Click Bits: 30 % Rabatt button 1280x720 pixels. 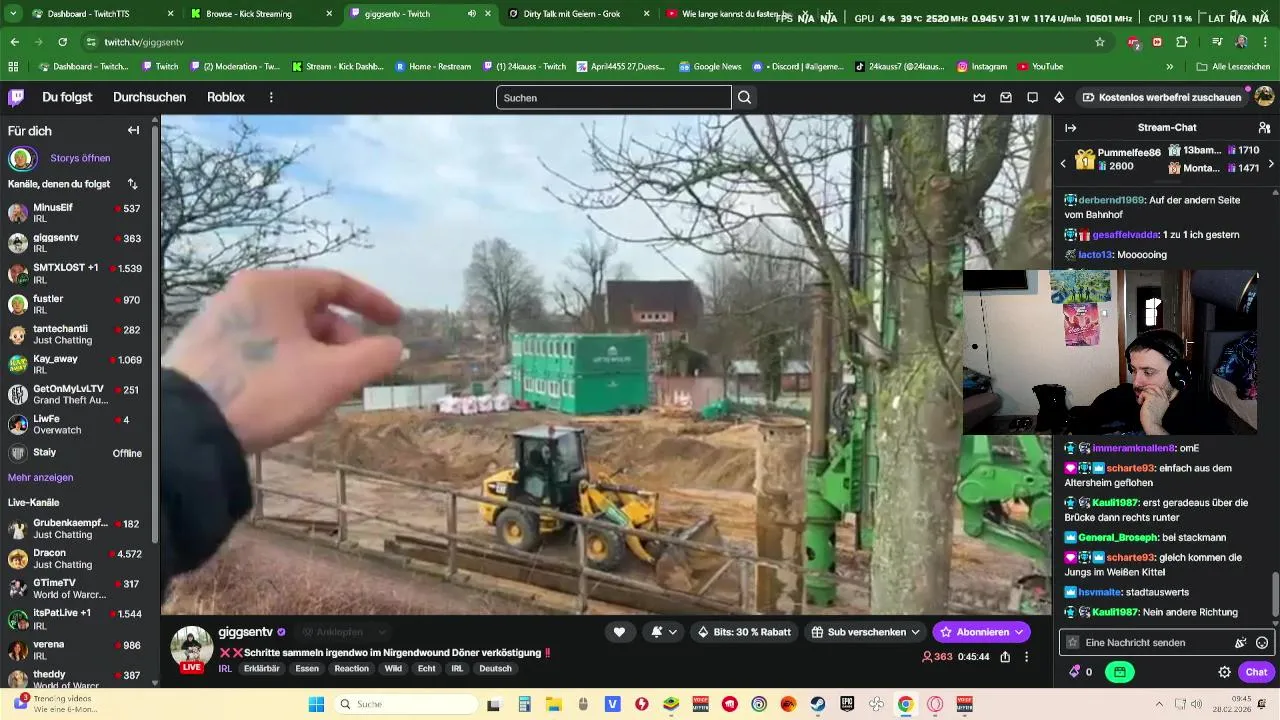click(744, 632)
